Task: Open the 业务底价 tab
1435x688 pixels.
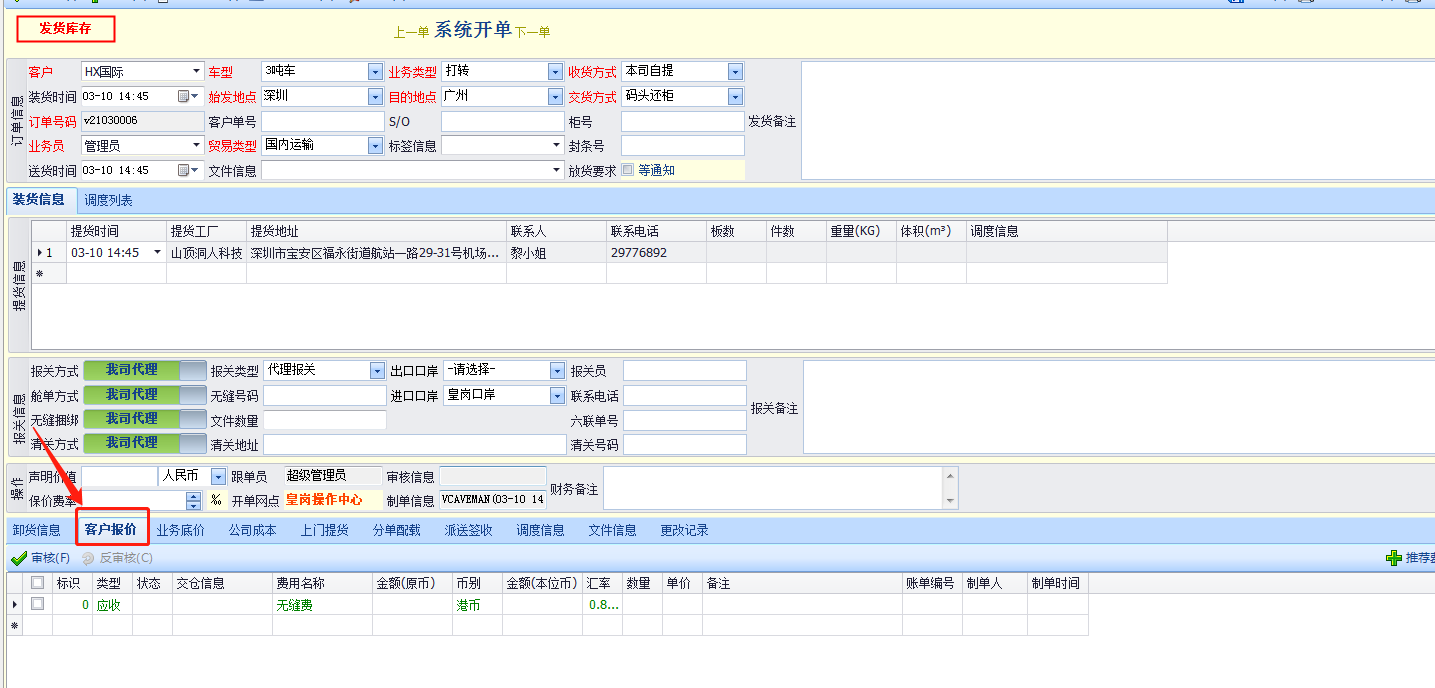Action: [180, 530]
